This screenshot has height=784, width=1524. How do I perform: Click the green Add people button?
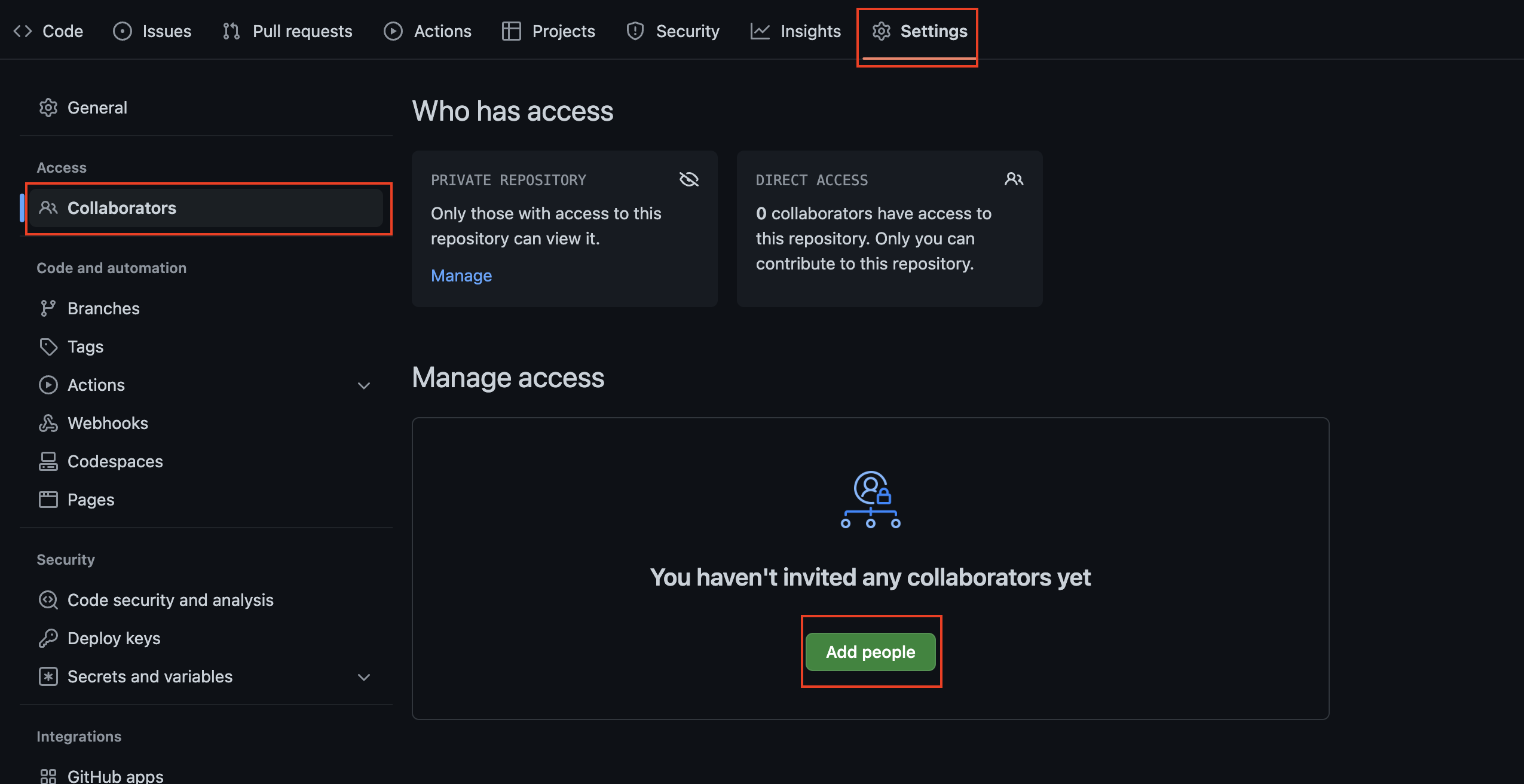click(x=870, y=652)
